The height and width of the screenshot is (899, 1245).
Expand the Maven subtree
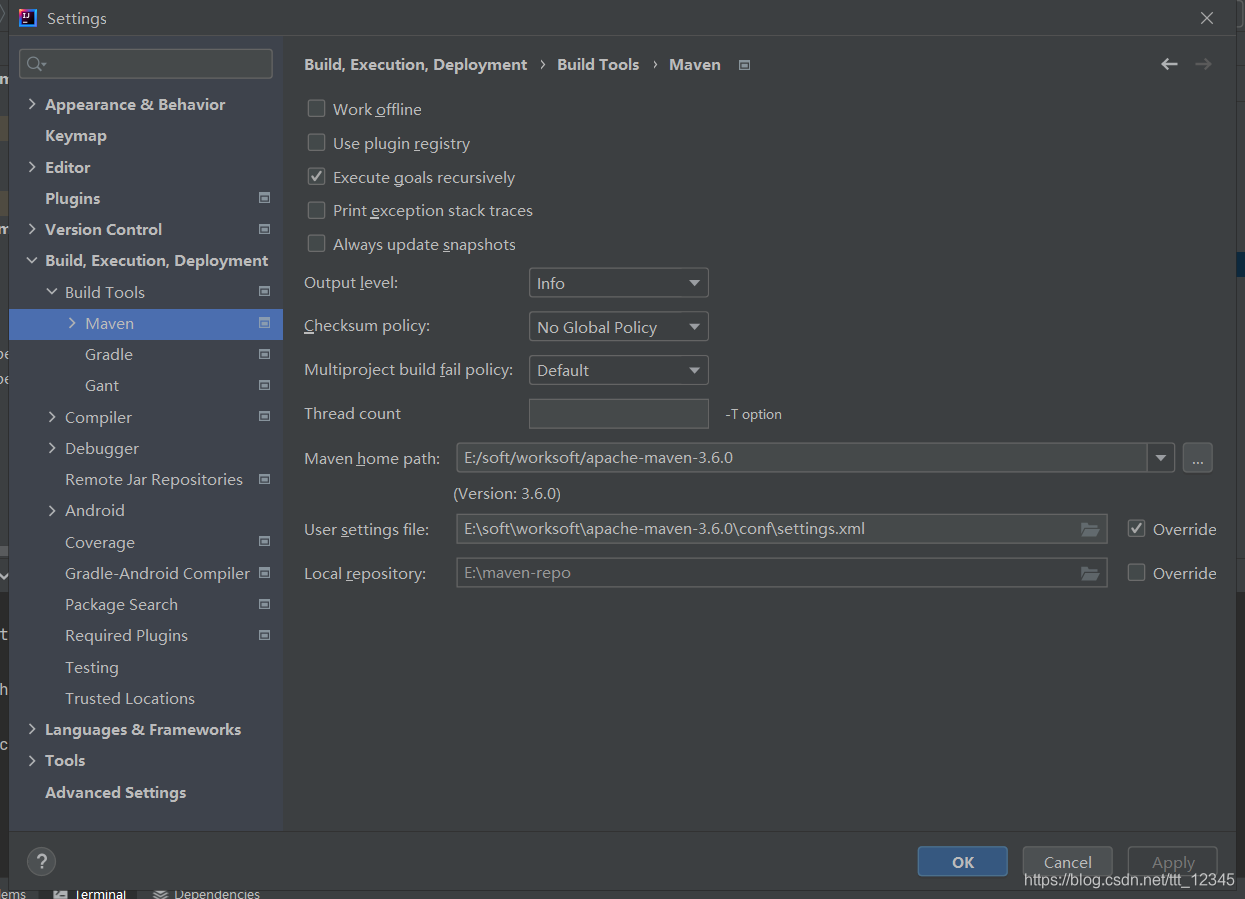tap(72, 323)
